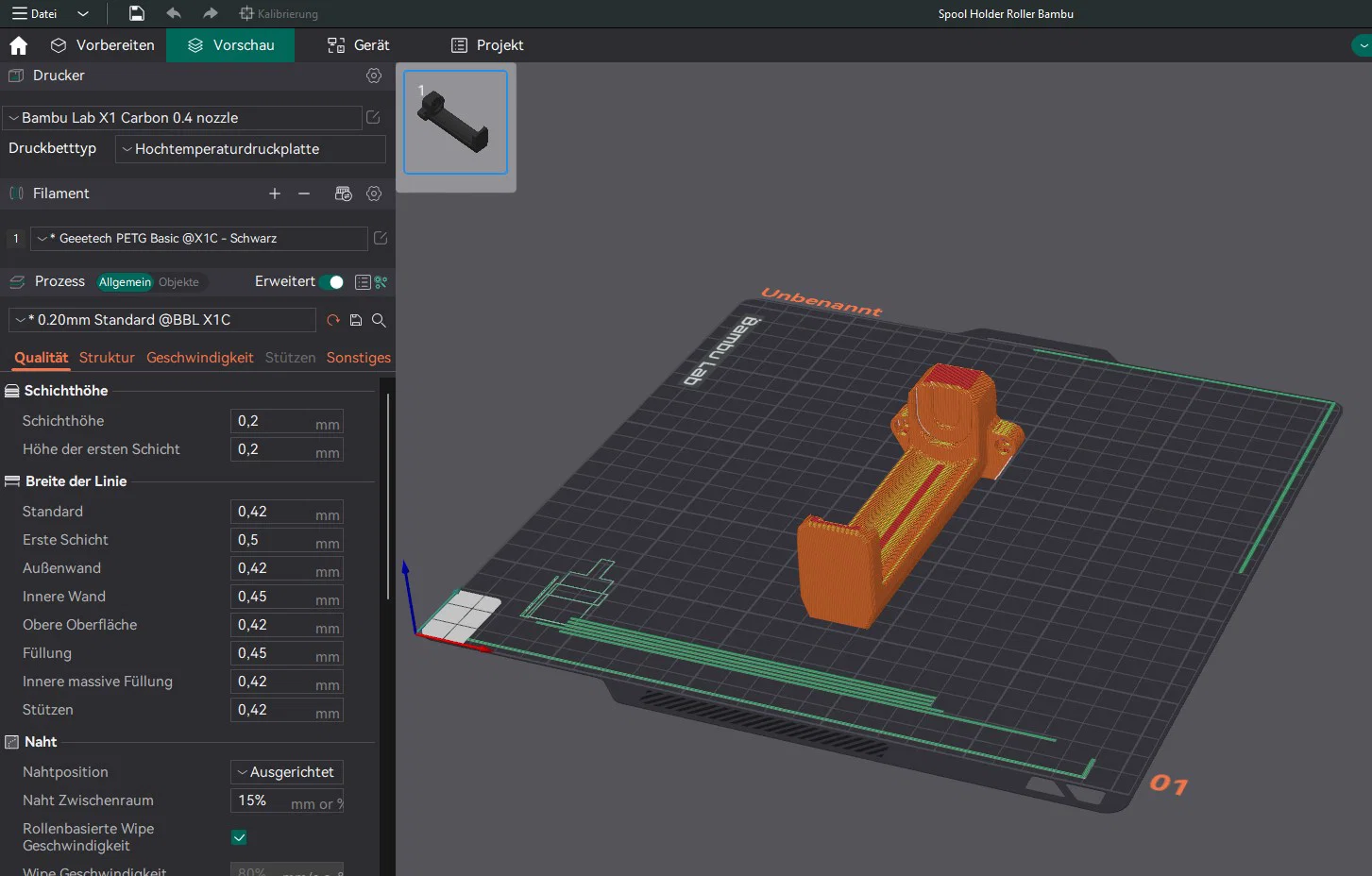1372x876 pixels.
Task: Switch process scope to Objekte
Action: [x=178, y=282]
